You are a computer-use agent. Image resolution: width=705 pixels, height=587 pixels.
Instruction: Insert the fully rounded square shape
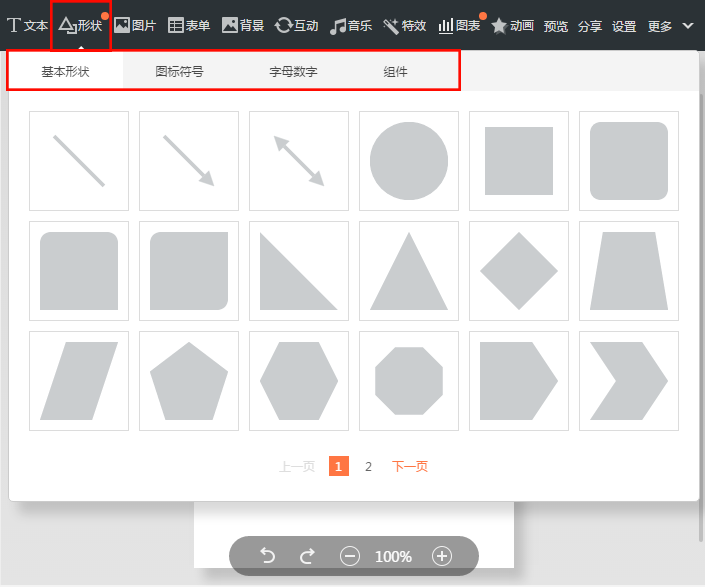coord(629,161)
